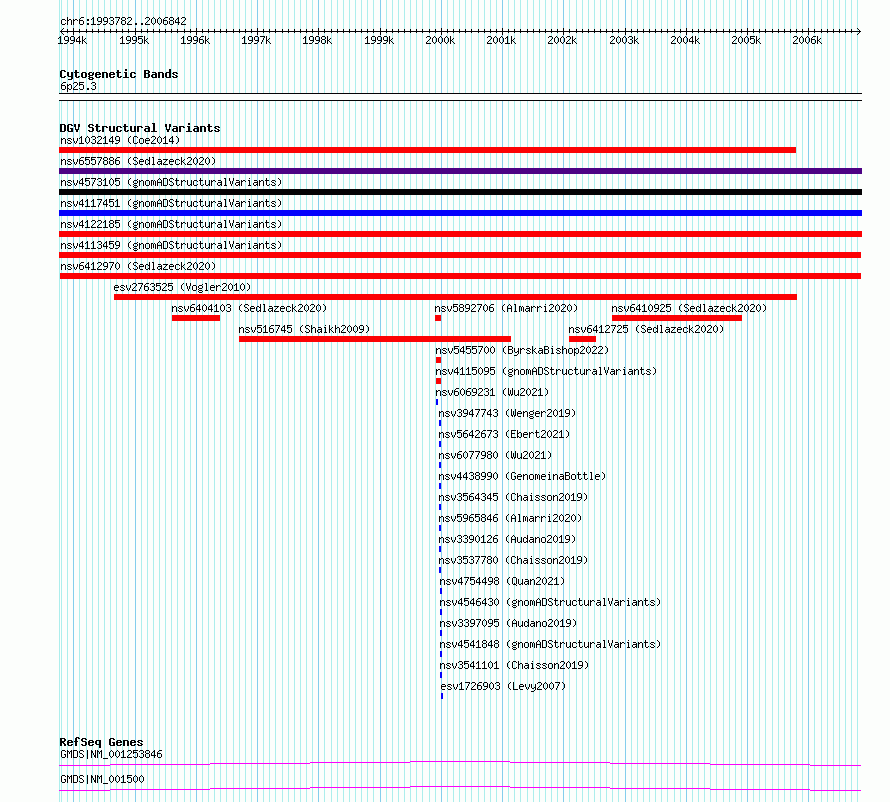Click esv1726903 (Levy2007) label
The width and height of the screenshot is (890, 802).
(x=503, y=686)
